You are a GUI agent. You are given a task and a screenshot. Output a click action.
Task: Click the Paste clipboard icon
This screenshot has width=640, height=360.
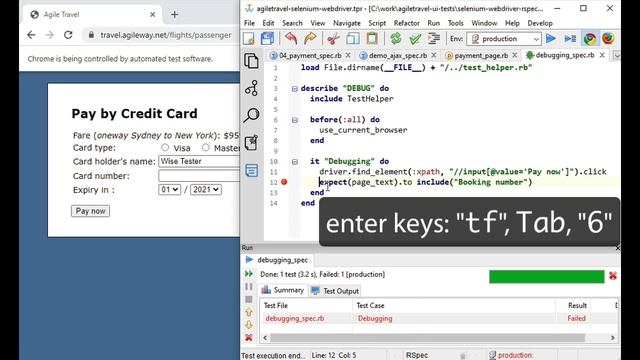372,39
